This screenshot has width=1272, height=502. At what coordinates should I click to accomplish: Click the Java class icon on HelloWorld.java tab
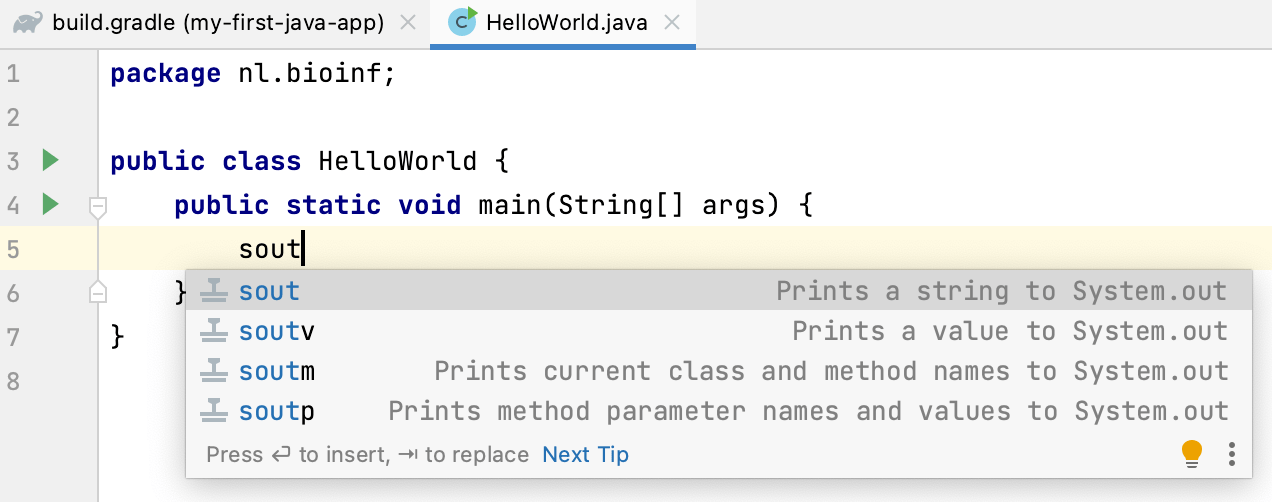tap(462, 21)
